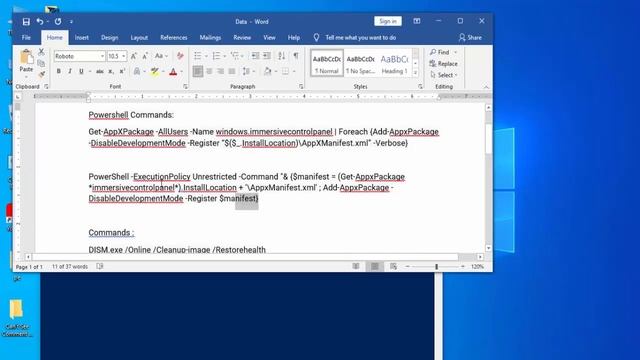Screen dimensions: 640x360
Task: Toggle Print Layout view
Action: point(375,267)
